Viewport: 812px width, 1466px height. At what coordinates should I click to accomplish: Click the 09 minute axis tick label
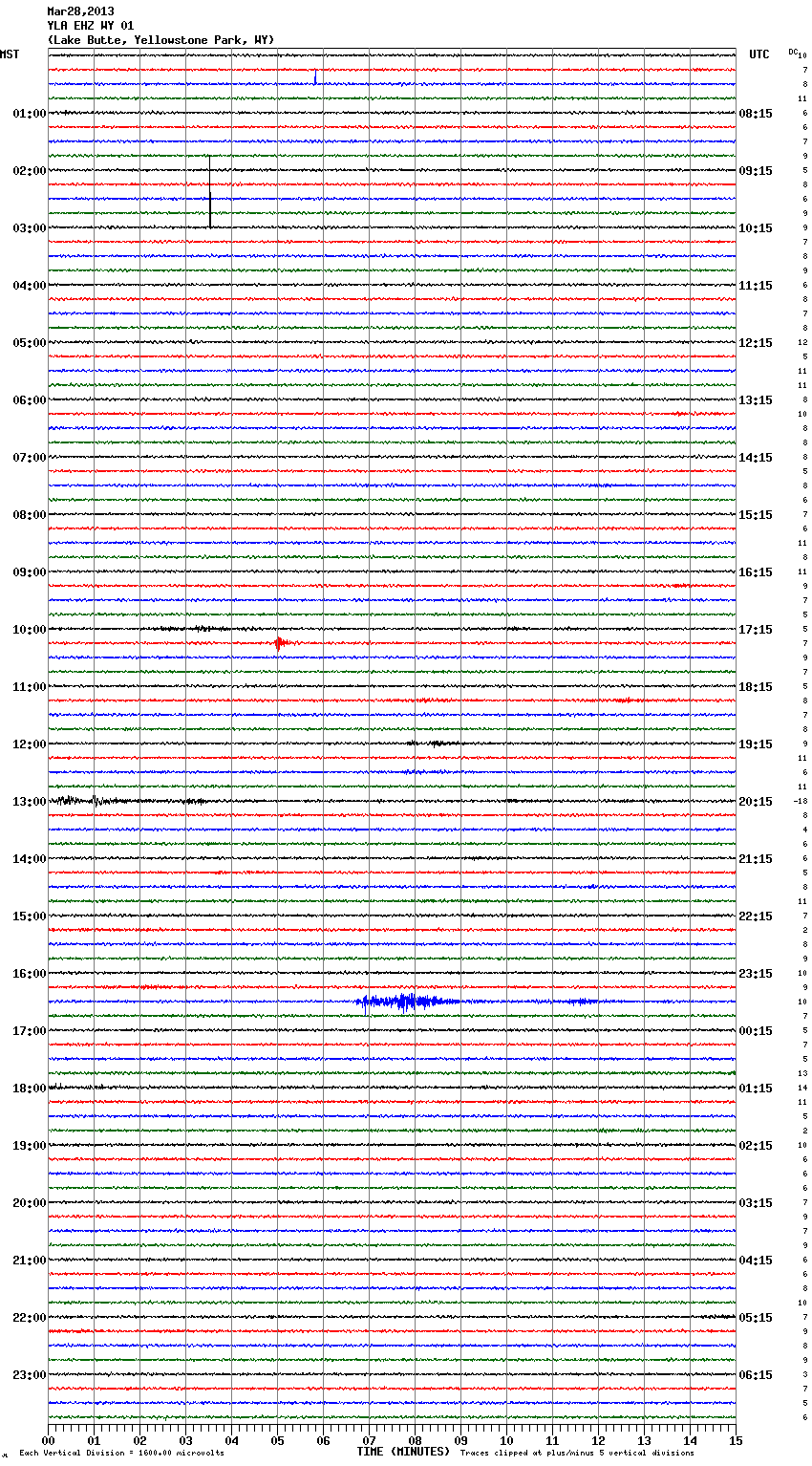tap(460, 1440)
